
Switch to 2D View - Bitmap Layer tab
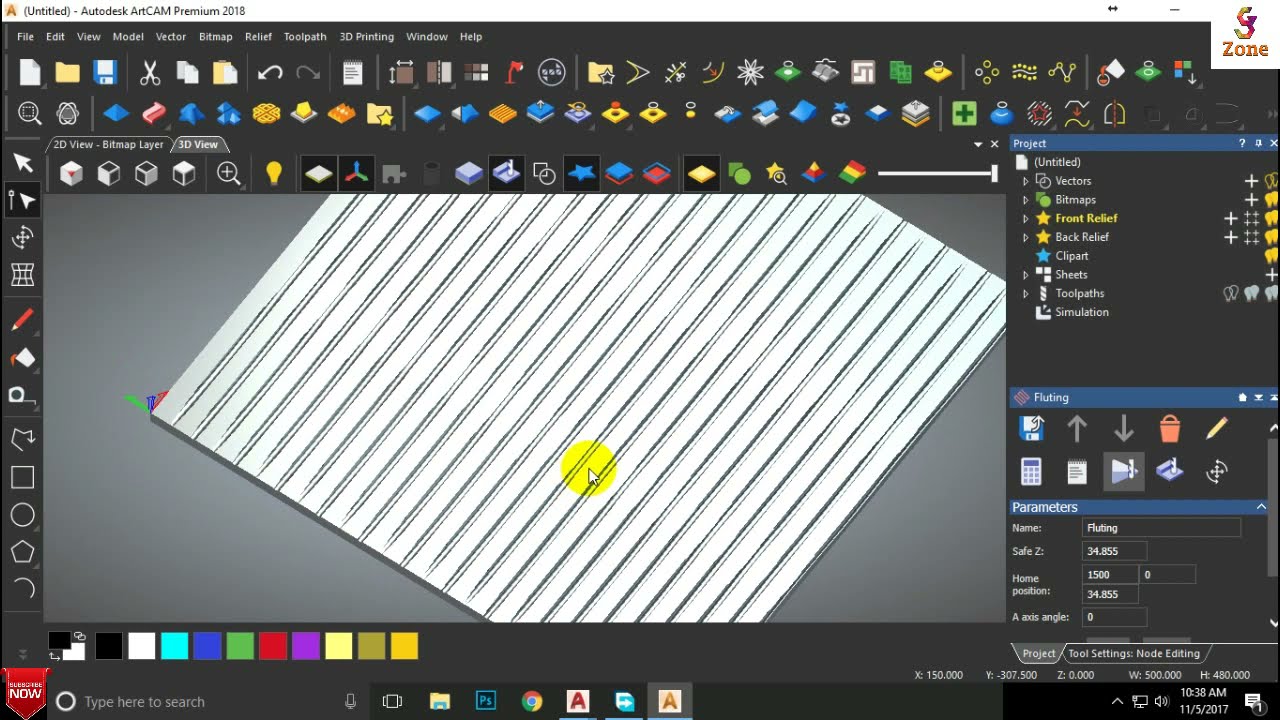point(108,144)
